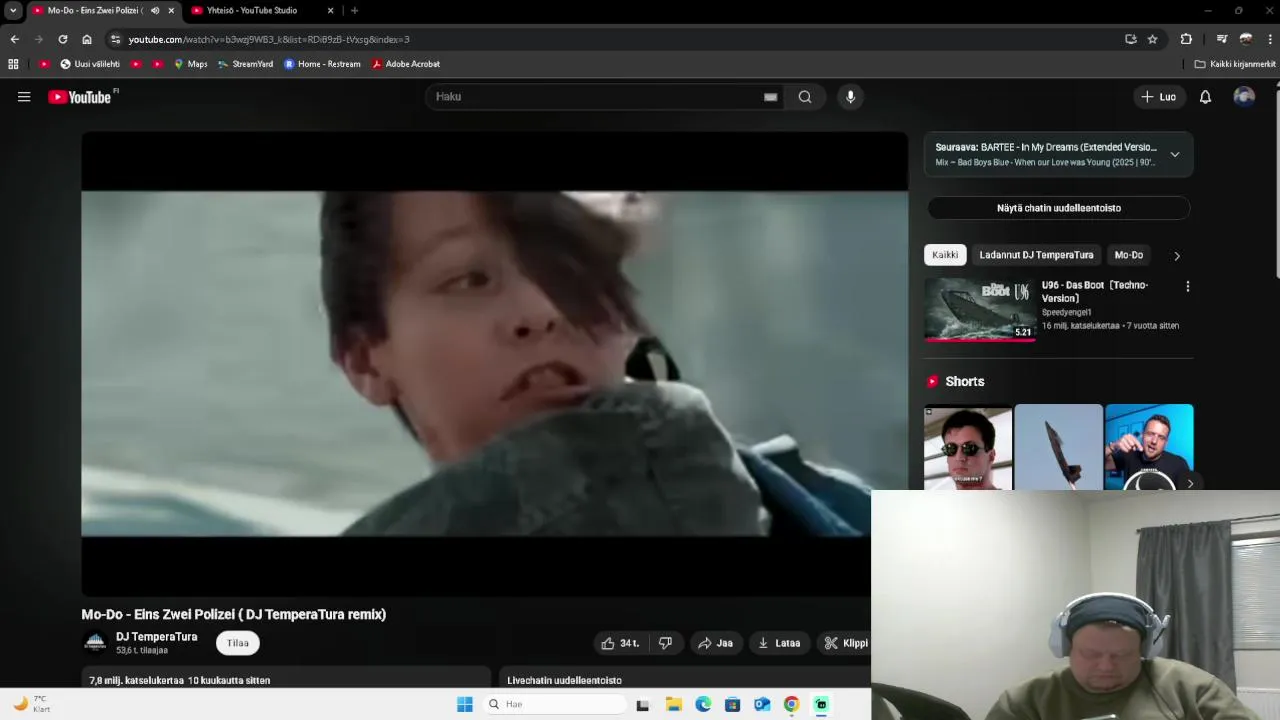Select 'Ladannut DJ TemperaTura' filter chip
Screen dimensions: 1280x720
pos(1036,255)
